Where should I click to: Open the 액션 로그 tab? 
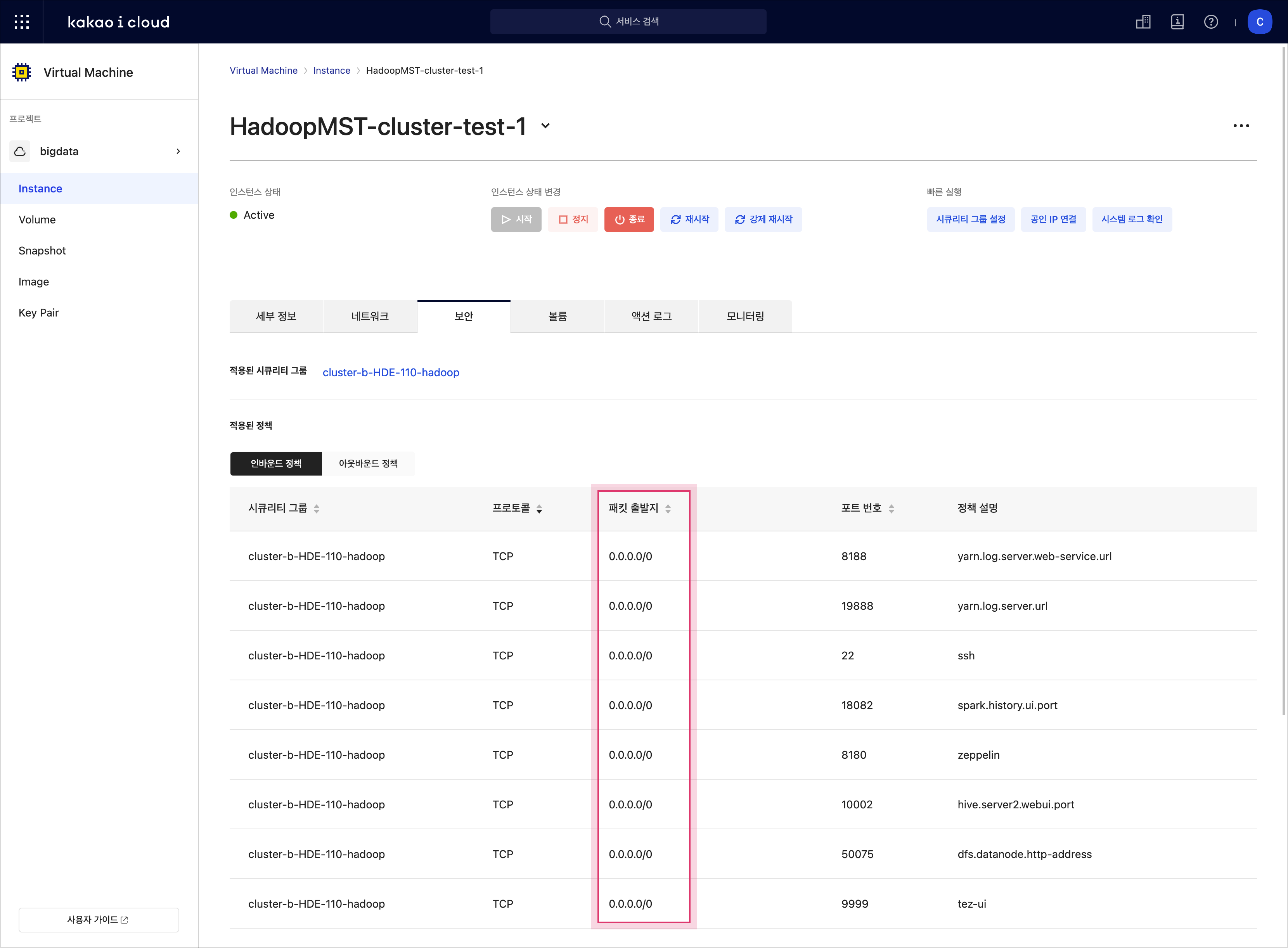[x=651, y=316]
